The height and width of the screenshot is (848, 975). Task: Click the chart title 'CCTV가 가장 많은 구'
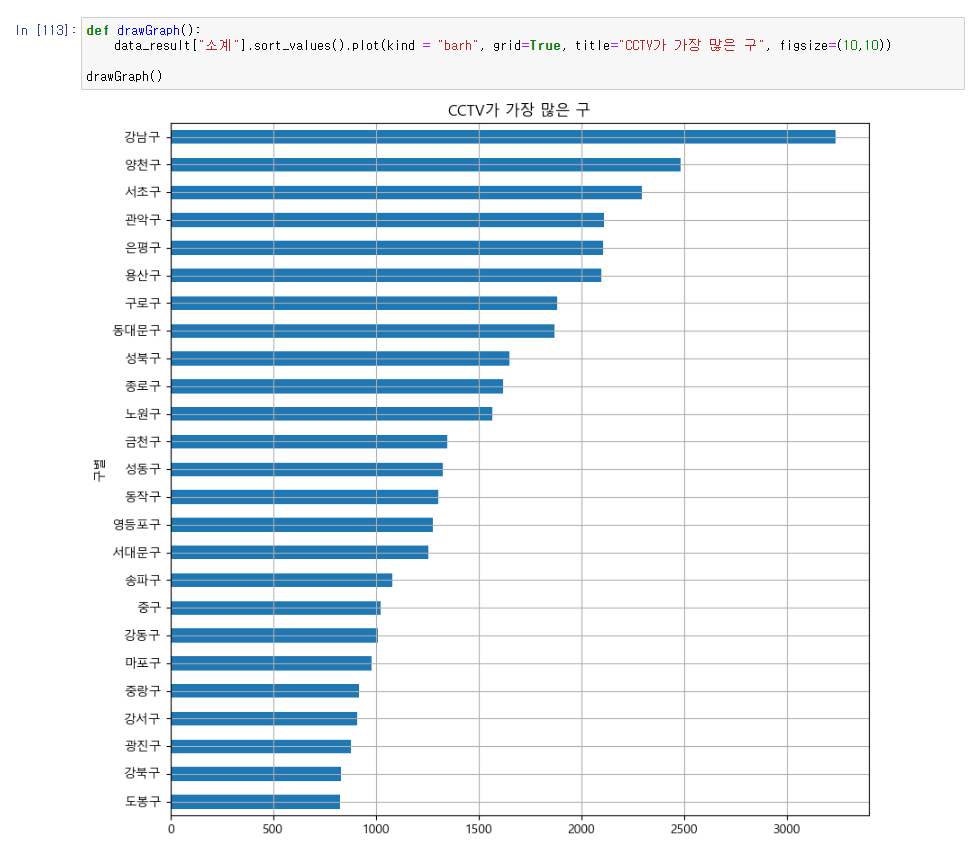[519, 110]
